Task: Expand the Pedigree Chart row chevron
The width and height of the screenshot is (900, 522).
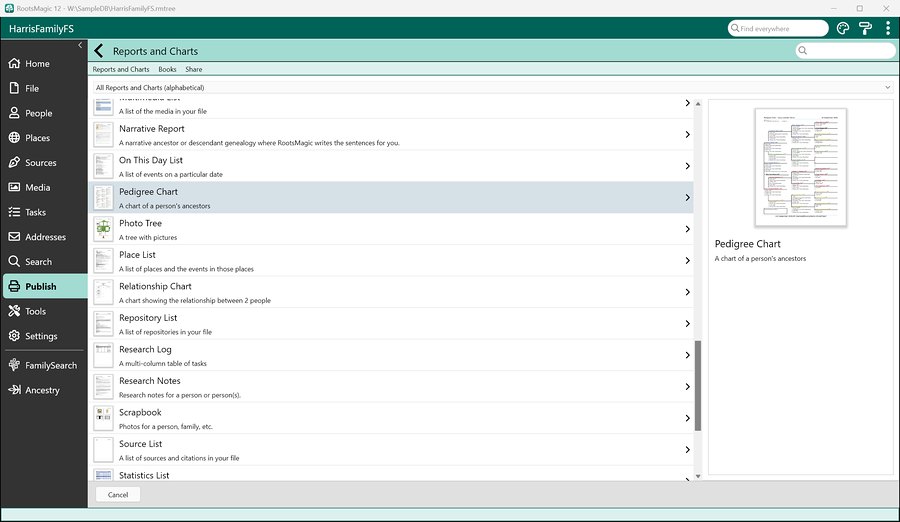Action: (687, 198)
